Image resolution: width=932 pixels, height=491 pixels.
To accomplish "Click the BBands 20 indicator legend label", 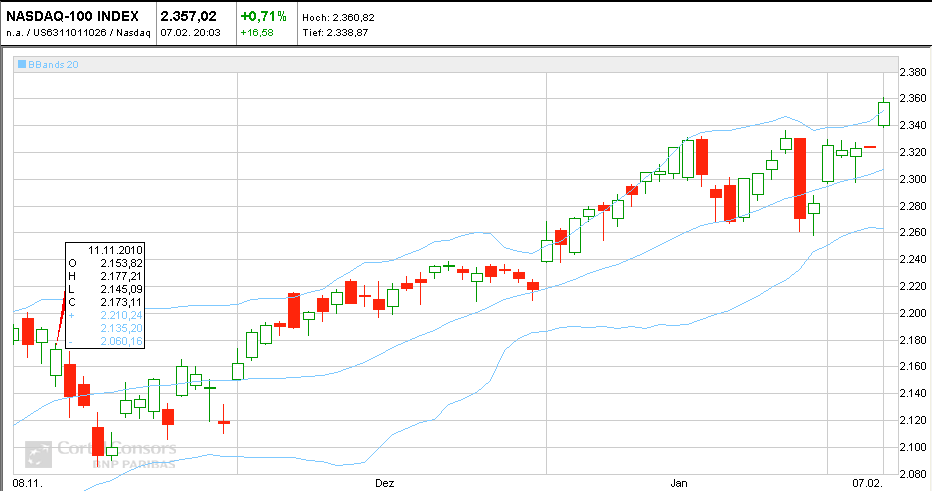I will click(x=53, y=65).
